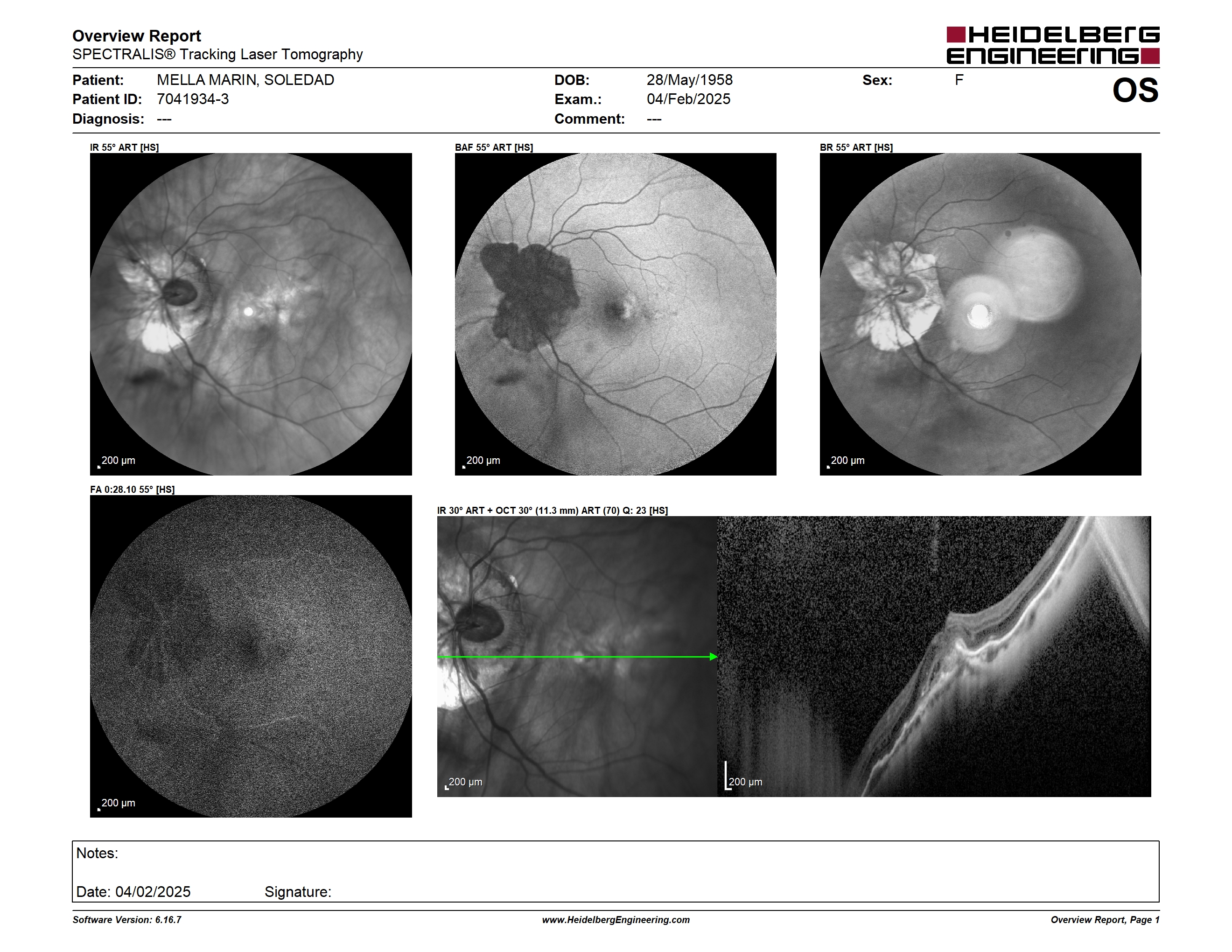Select DOB value '28/May/1958'
Screen dimensions: 1232x952
click(x=689, y=80)
